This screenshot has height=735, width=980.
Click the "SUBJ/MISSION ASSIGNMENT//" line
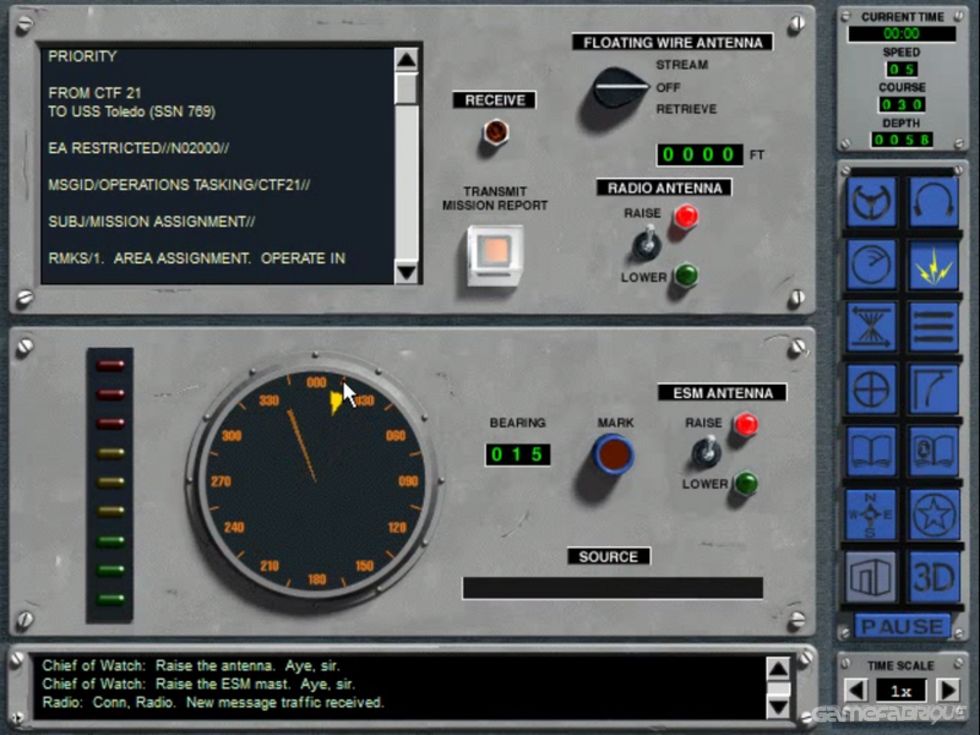(x=152, y=222)
